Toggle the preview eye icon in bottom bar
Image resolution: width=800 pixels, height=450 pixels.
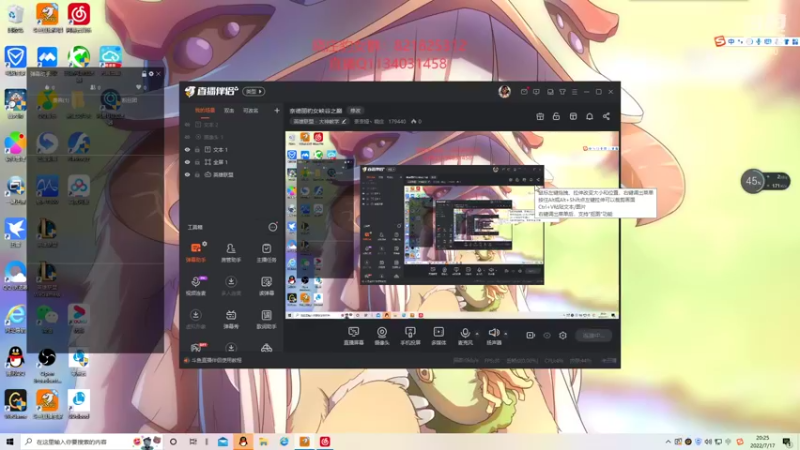tap(546, 335)
